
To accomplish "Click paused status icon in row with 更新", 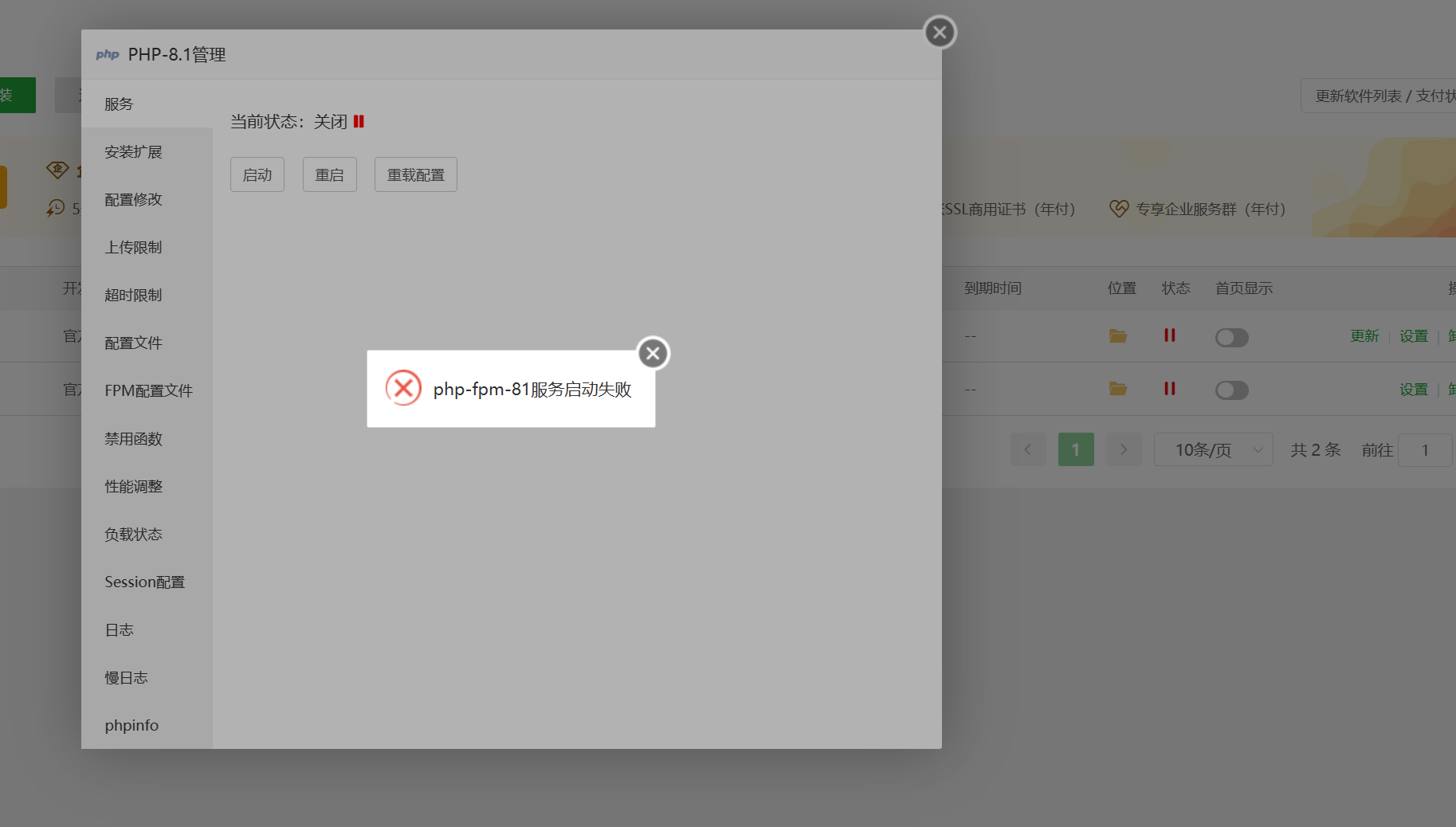I will coord(1170,335).
